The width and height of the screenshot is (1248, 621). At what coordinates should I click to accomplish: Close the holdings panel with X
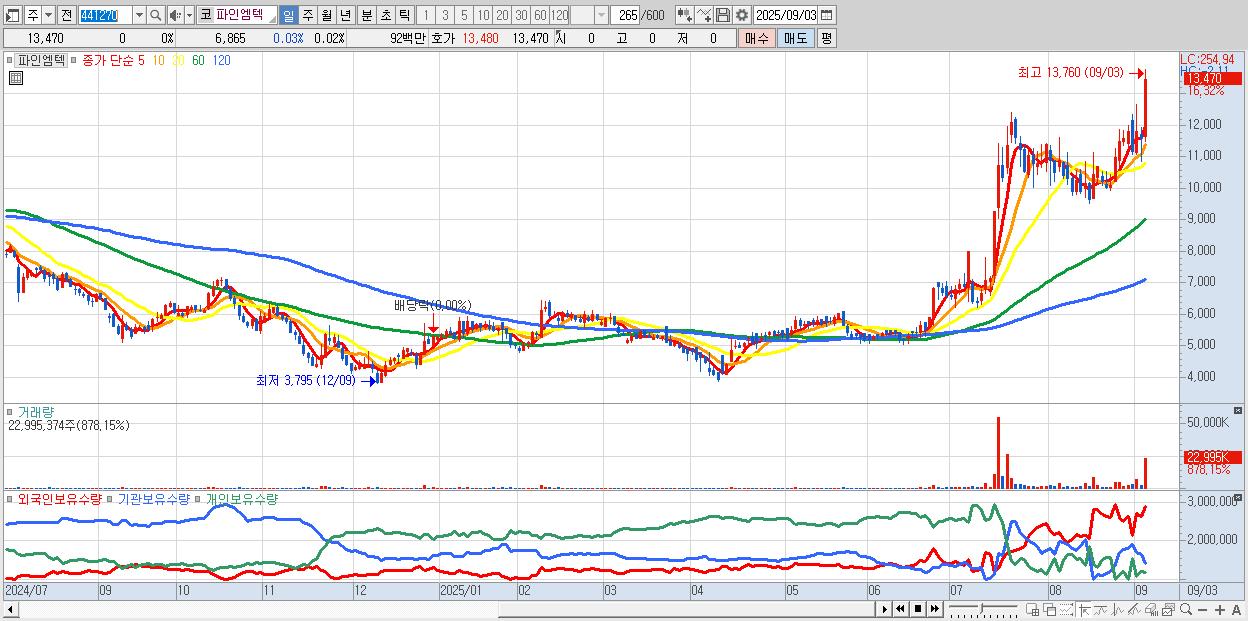coord(1238,498)
